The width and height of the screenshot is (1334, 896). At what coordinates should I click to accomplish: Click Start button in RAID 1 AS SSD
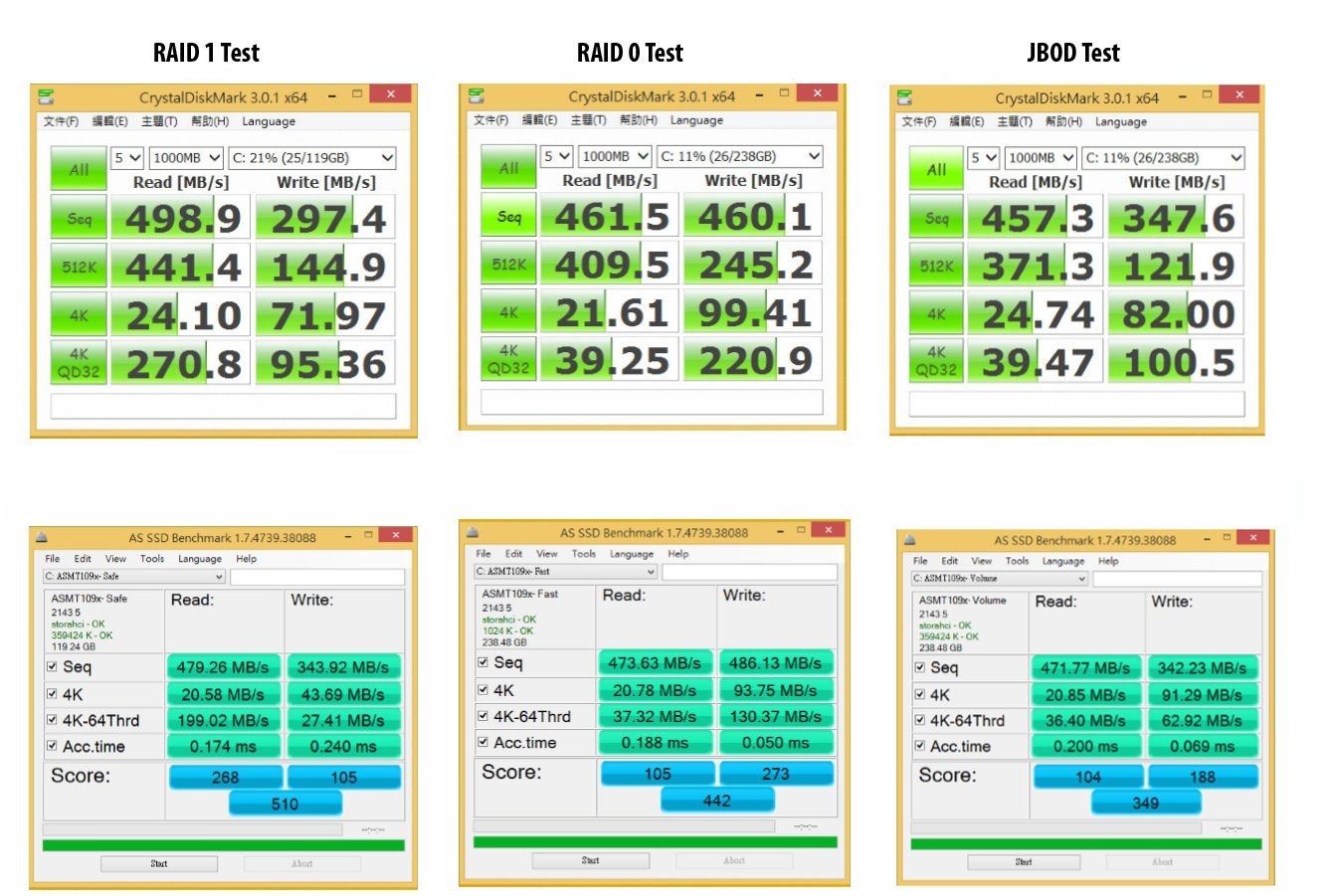point(159,863)
